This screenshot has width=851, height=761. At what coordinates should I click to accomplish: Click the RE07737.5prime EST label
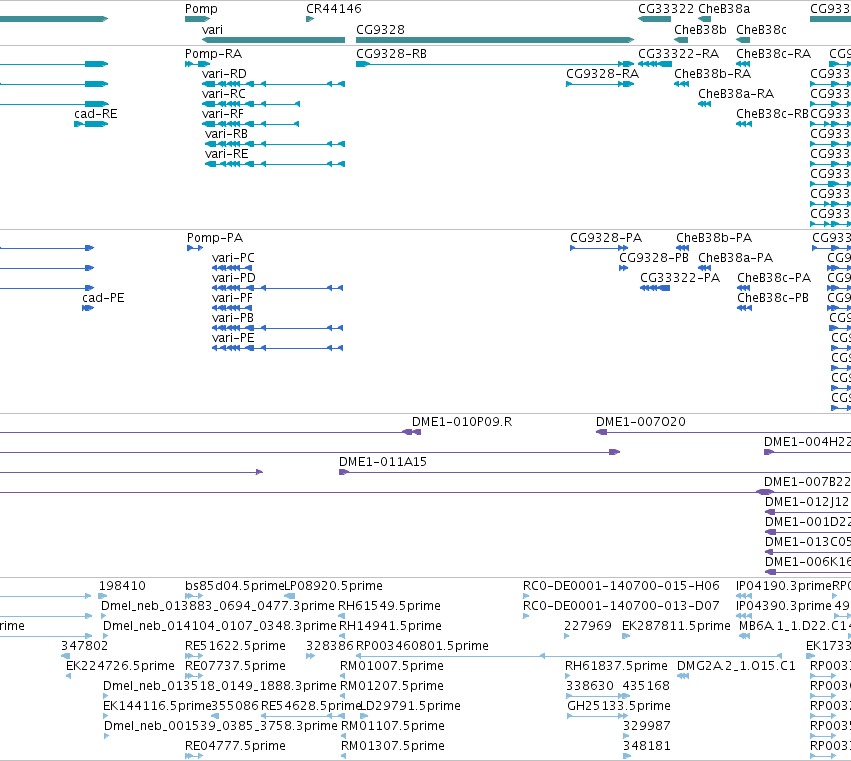point(235,666)
